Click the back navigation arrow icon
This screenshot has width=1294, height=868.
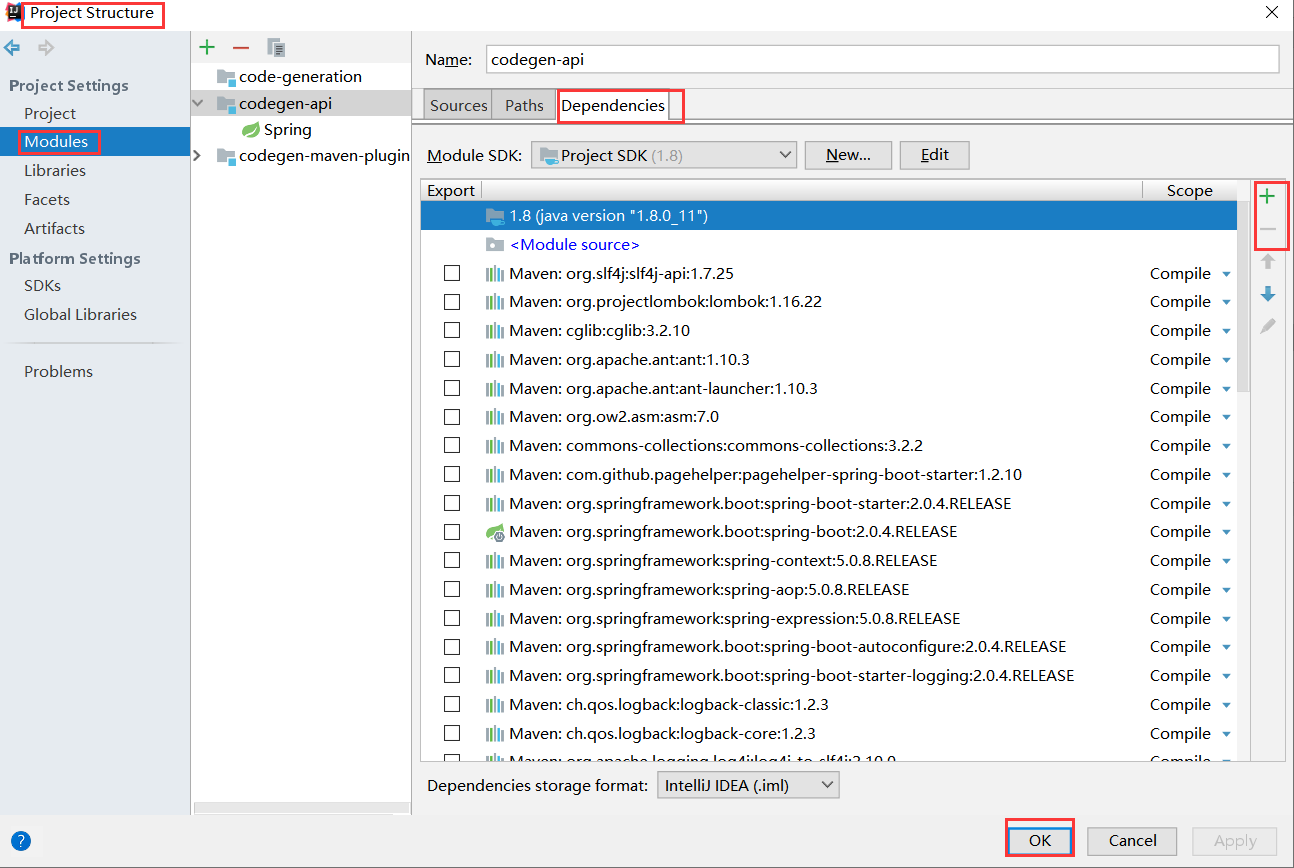[x=12, y=47]
